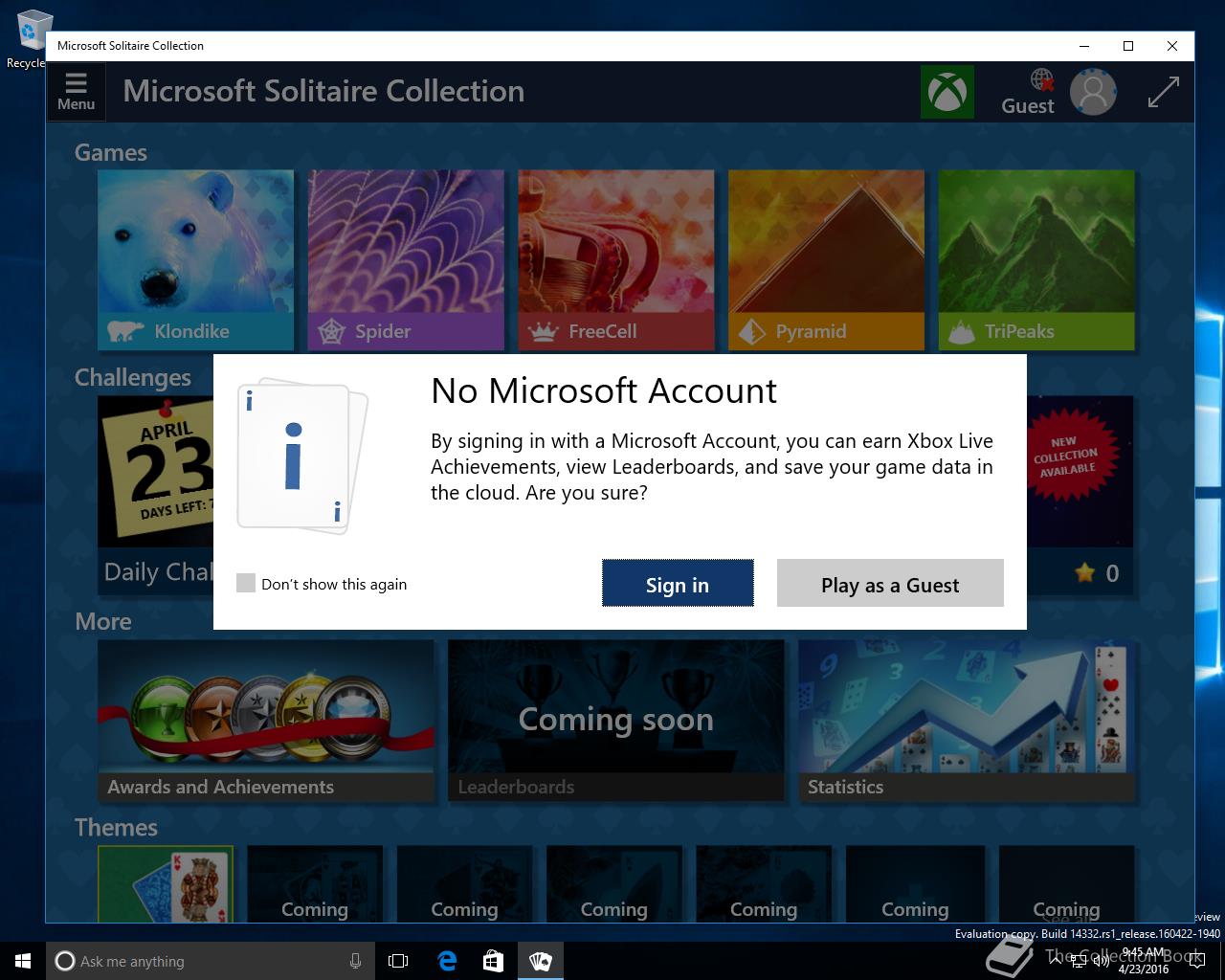Start the TriPeaks game tile

(x=1036, y=260)
